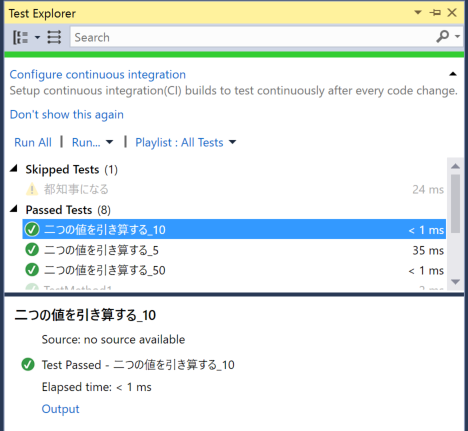Screen dimensions: 468x431
Task: Select test 二つの値を引き算する_10 row
Action: point(234,229)
